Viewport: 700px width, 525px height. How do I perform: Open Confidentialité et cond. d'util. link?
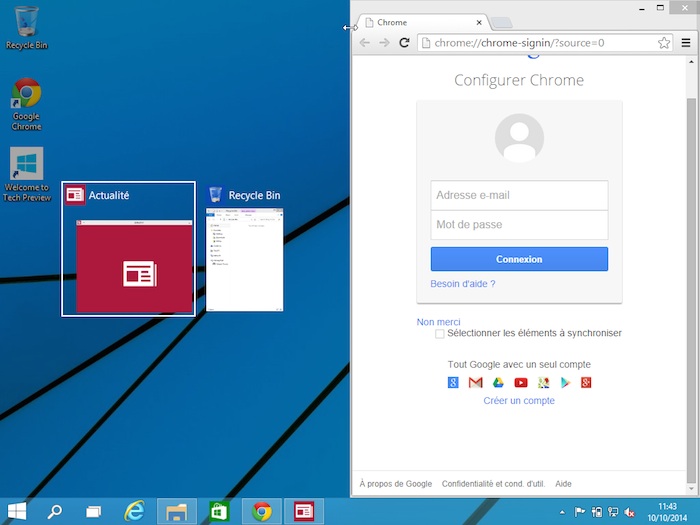tap(493, 484)
